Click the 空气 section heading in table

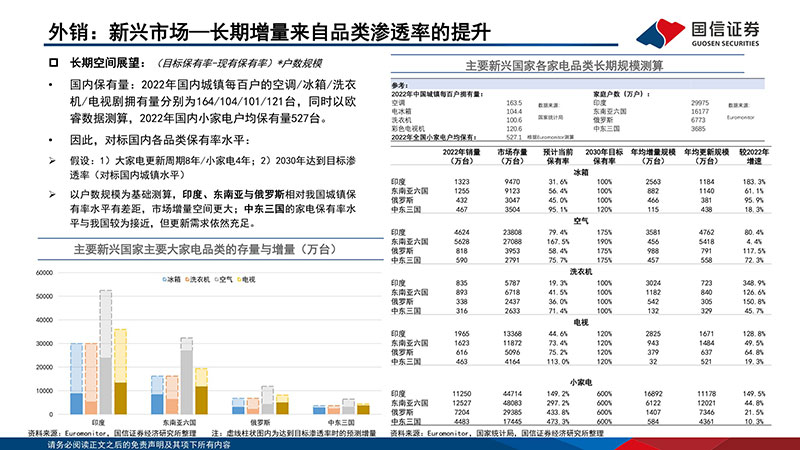coord(581,221)
